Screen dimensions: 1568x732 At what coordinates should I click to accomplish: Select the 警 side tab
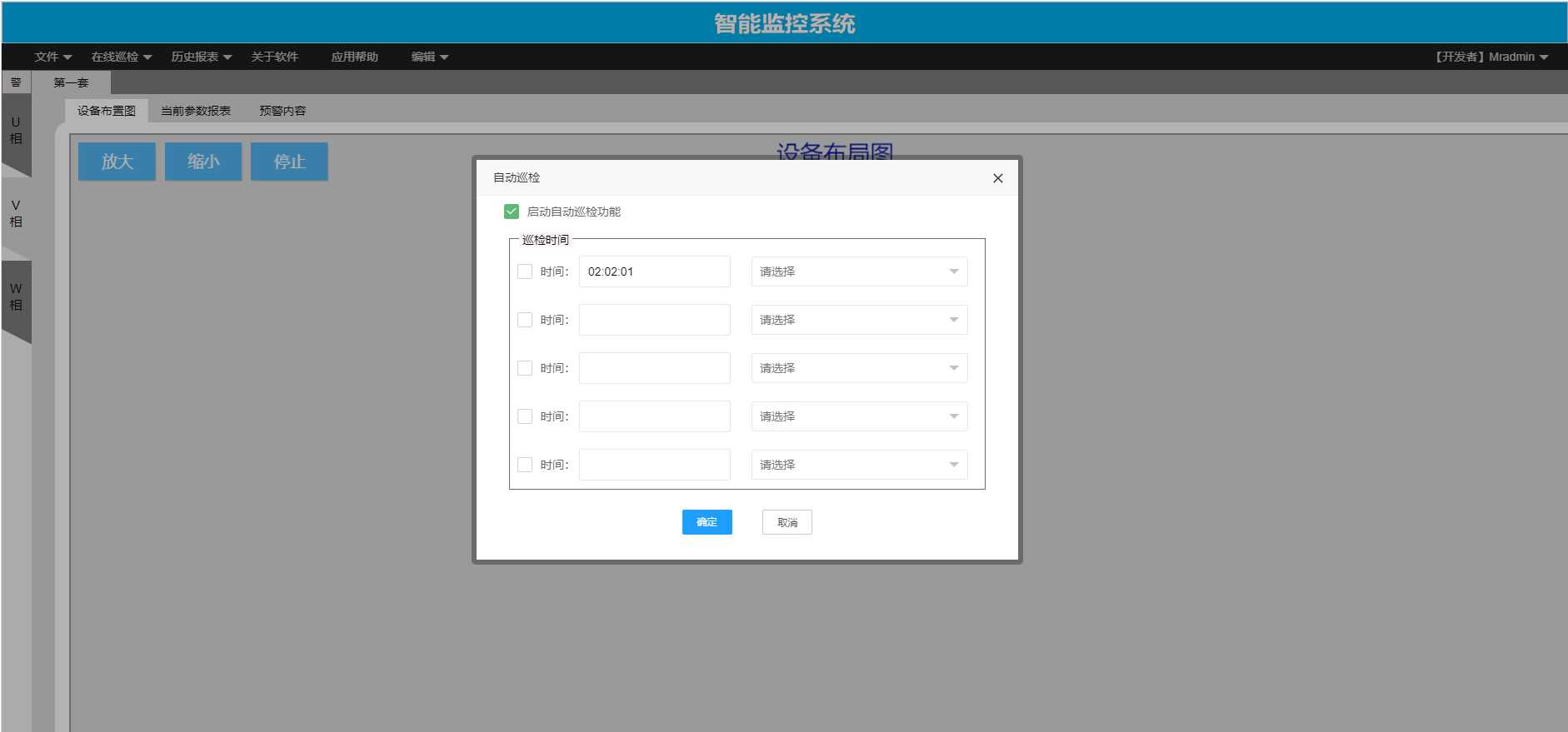pos(16,82)
